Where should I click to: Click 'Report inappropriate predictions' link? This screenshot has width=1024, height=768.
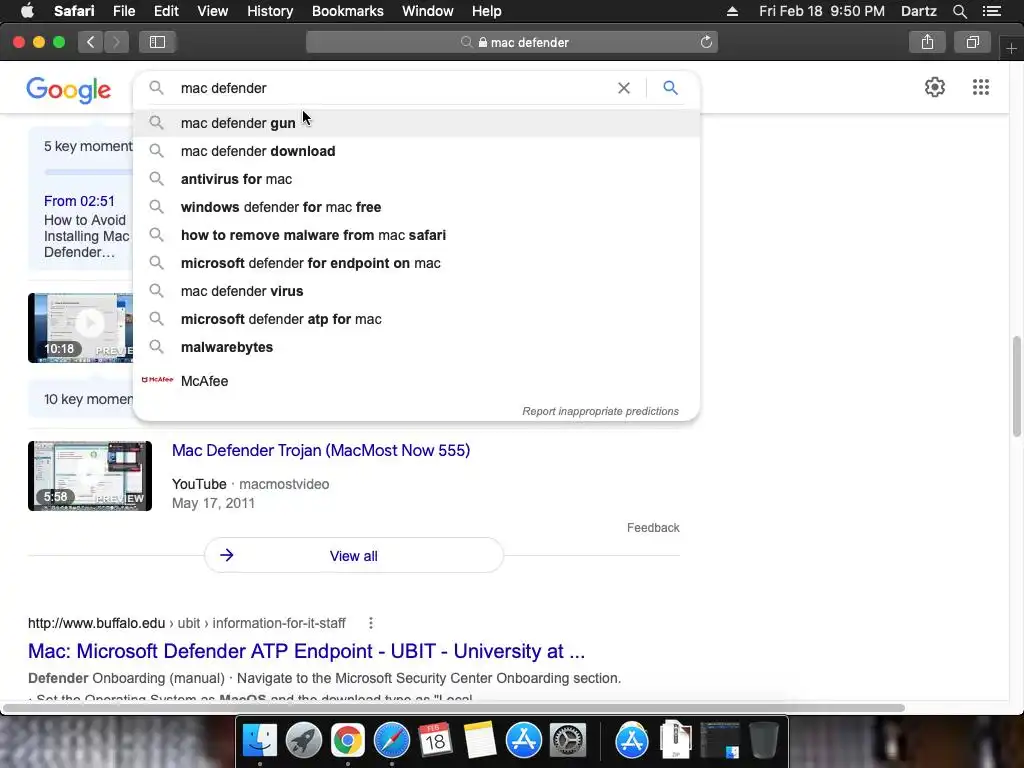point(600,411)
